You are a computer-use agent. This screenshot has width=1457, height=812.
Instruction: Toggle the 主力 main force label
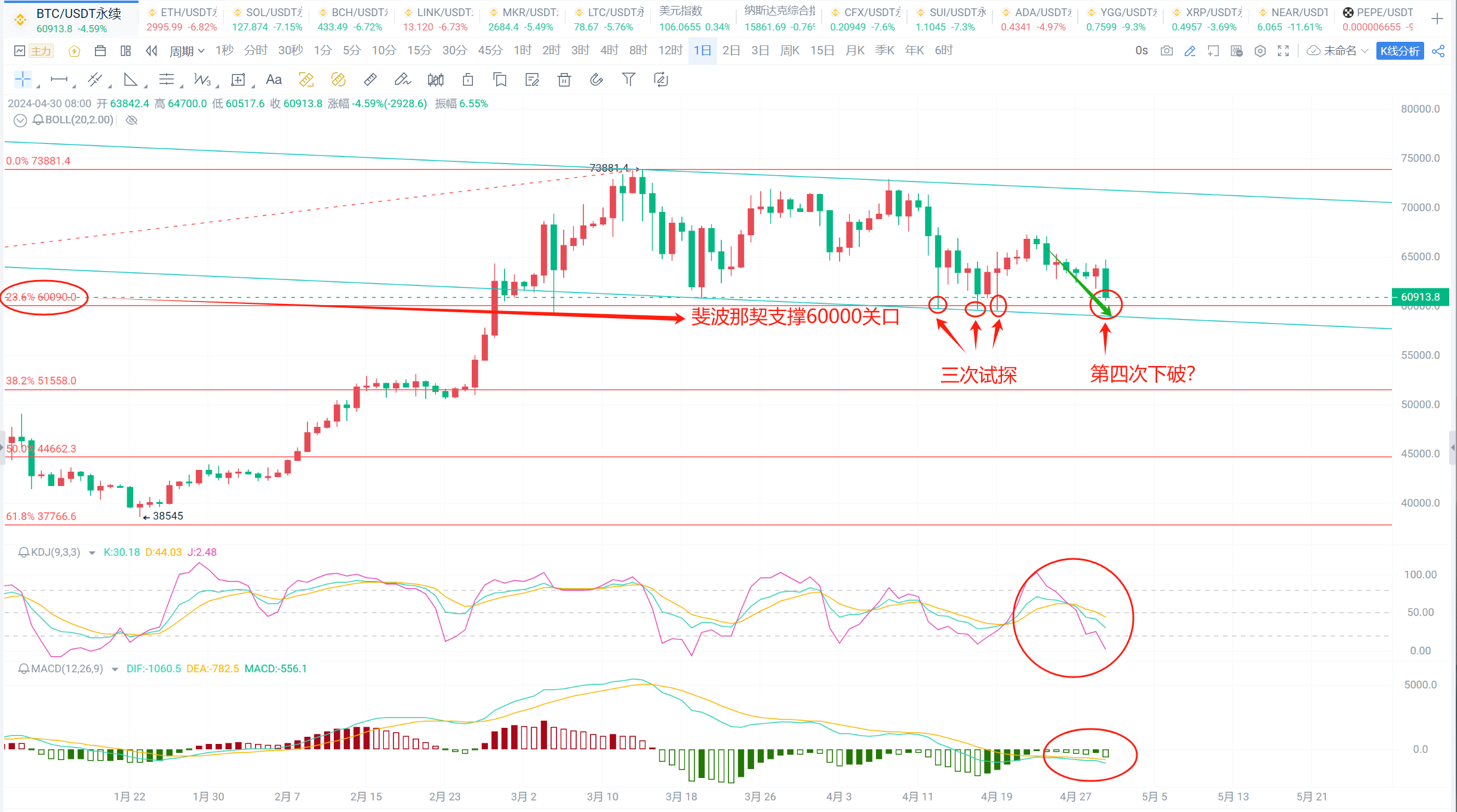pyautogui.click(x=41, y=51)
